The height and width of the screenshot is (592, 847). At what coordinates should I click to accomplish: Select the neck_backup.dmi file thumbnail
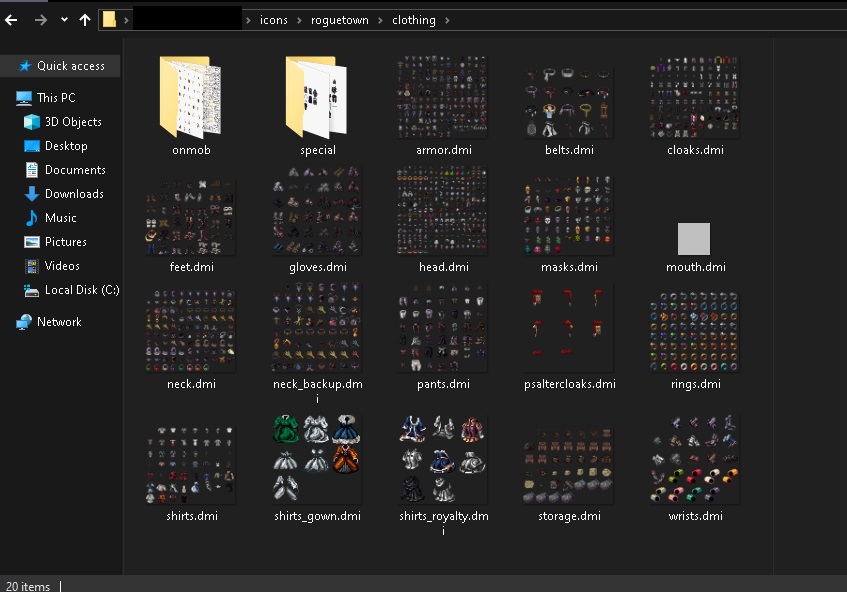pyautogui.click(x=317, y=327)
